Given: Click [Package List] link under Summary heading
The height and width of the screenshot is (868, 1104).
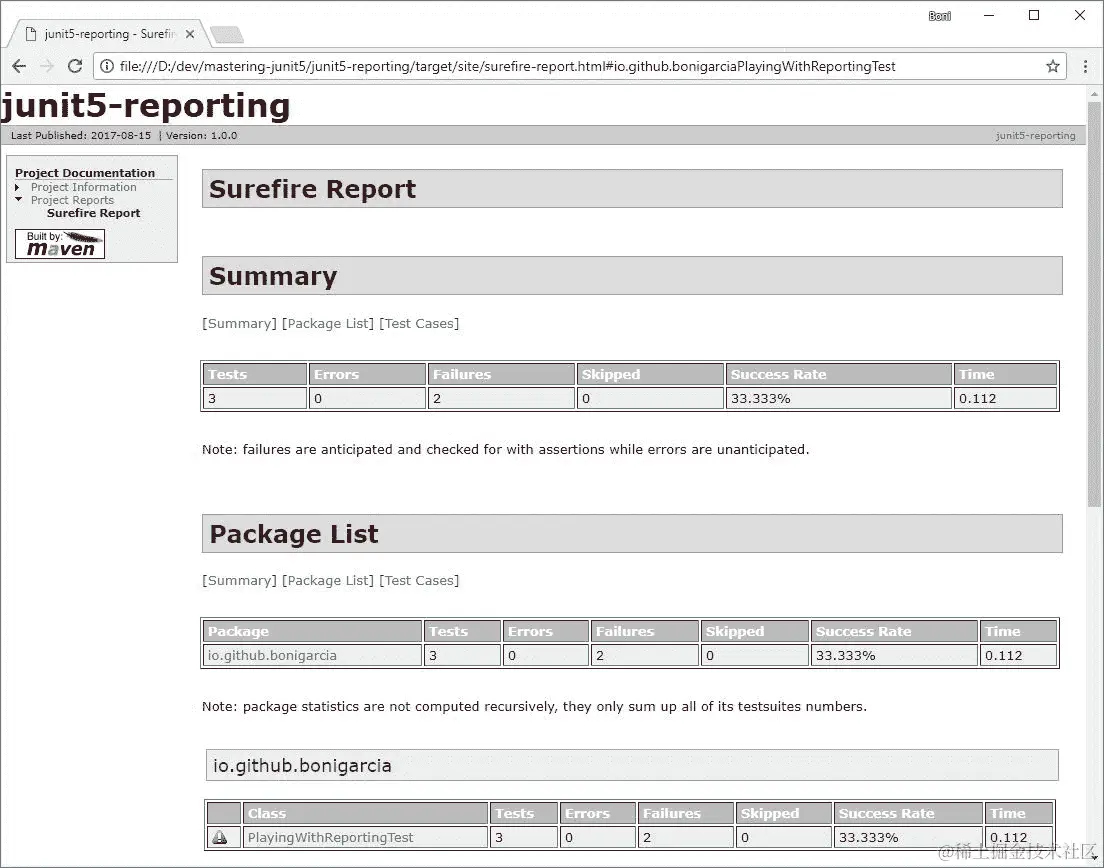Looking at the screenshot, I should coord(328,323).
